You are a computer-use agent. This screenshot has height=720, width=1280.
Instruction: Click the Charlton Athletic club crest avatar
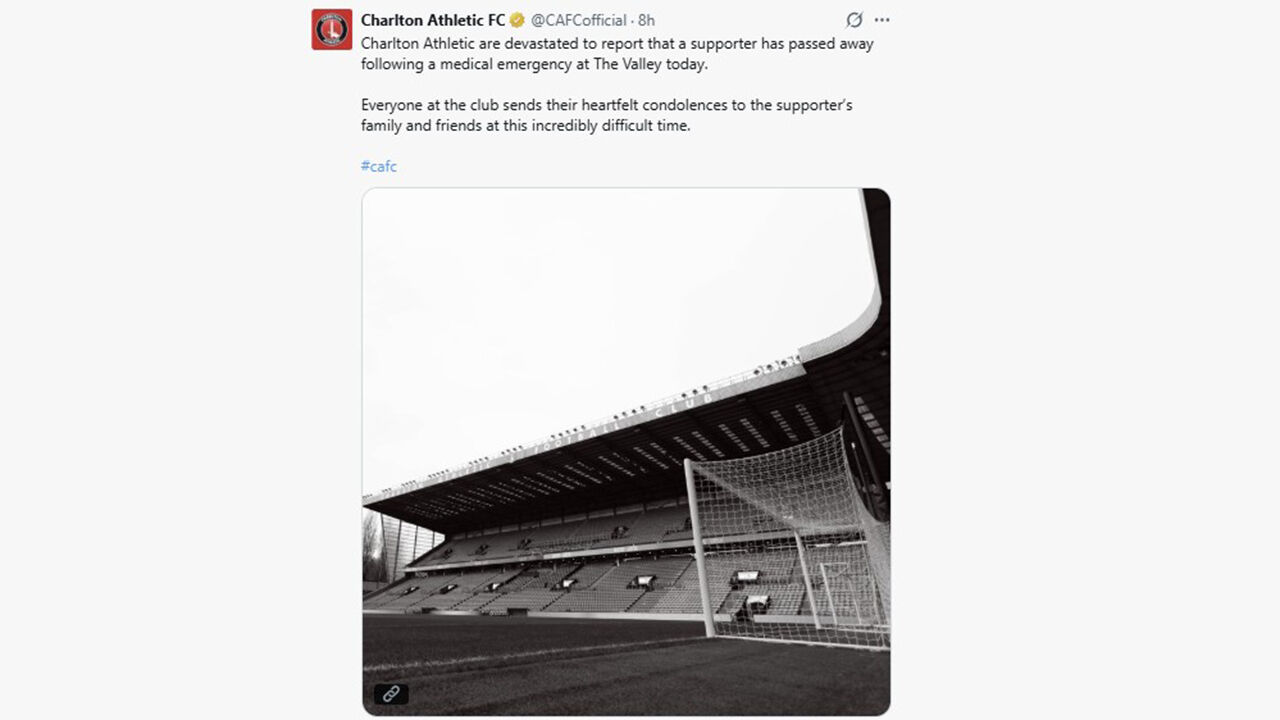(331, 29)
